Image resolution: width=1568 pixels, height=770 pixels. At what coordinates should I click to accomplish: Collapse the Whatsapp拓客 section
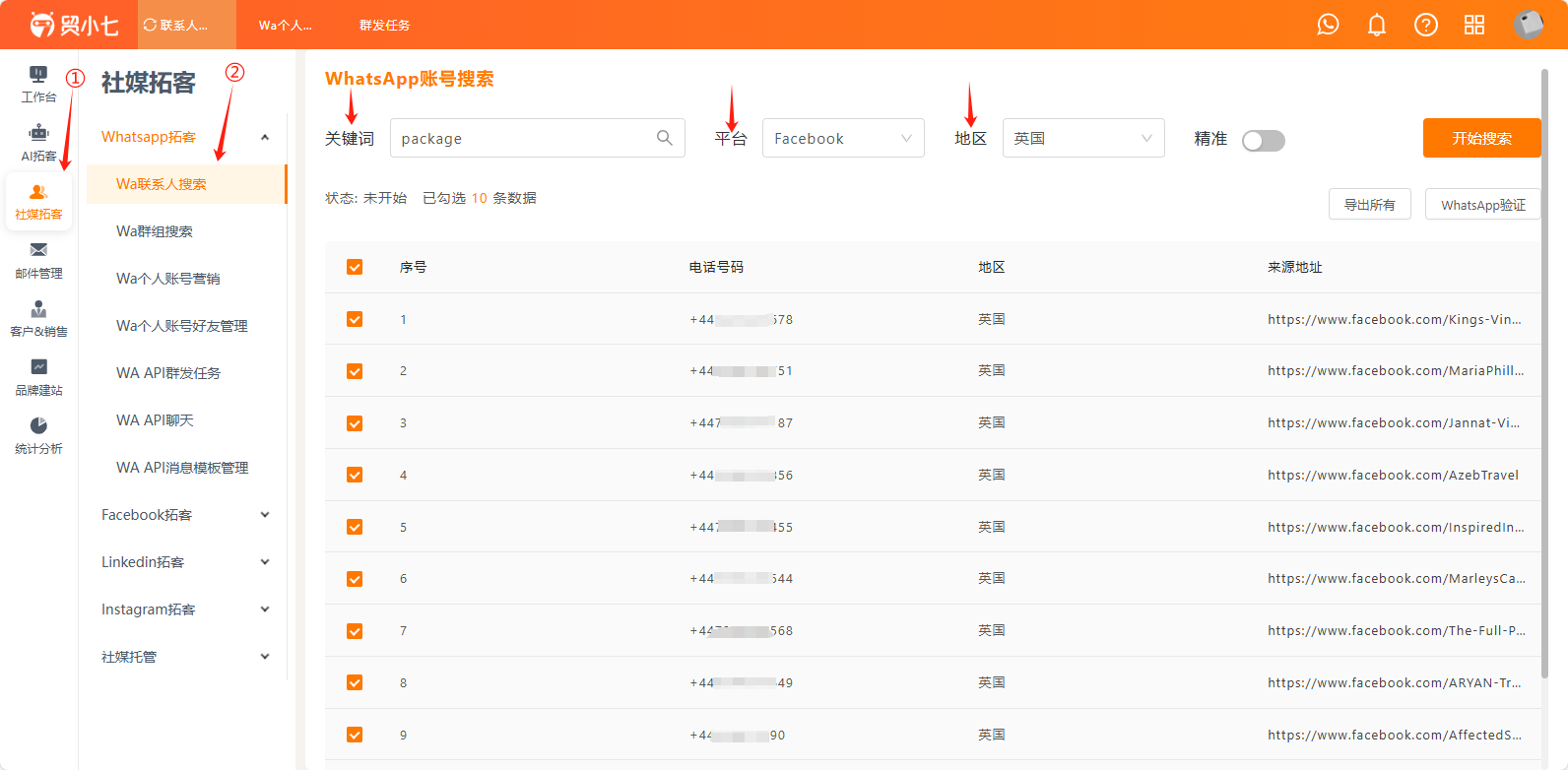pos(186,137)
